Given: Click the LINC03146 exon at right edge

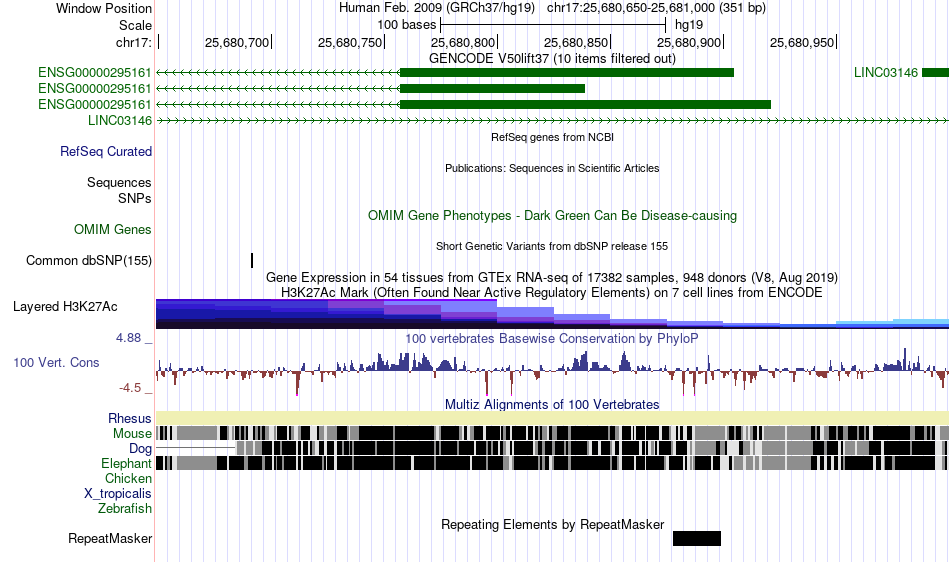Looking at the screenshot, I should pos(935,73).
